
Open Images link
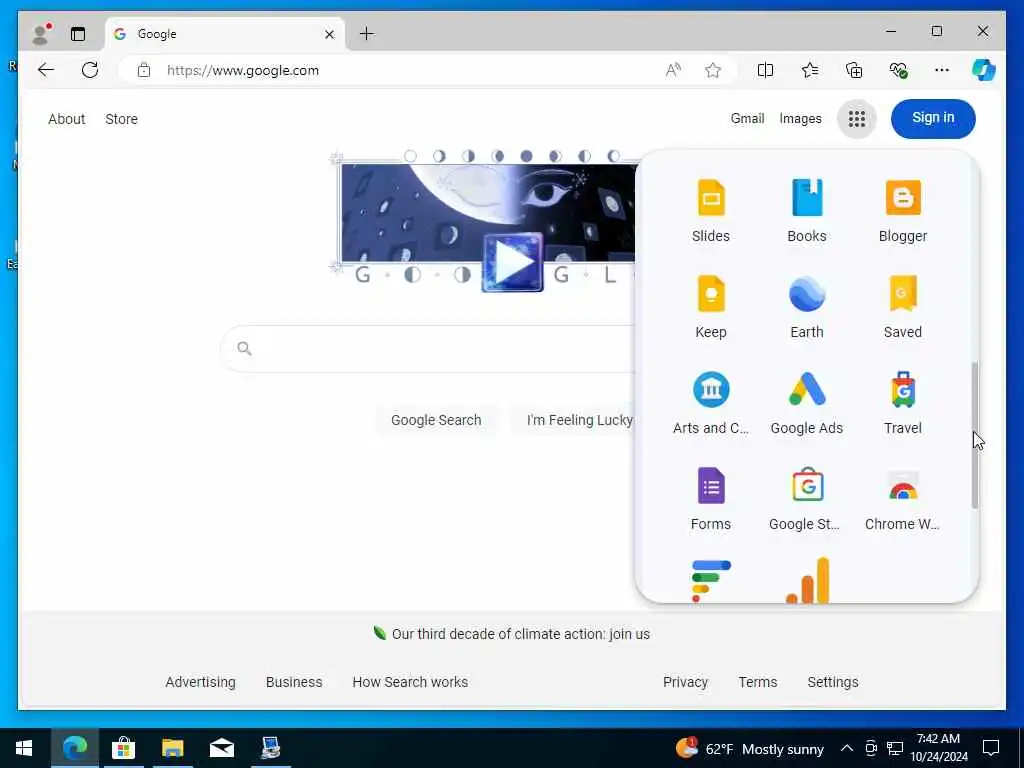coord(800,118)
